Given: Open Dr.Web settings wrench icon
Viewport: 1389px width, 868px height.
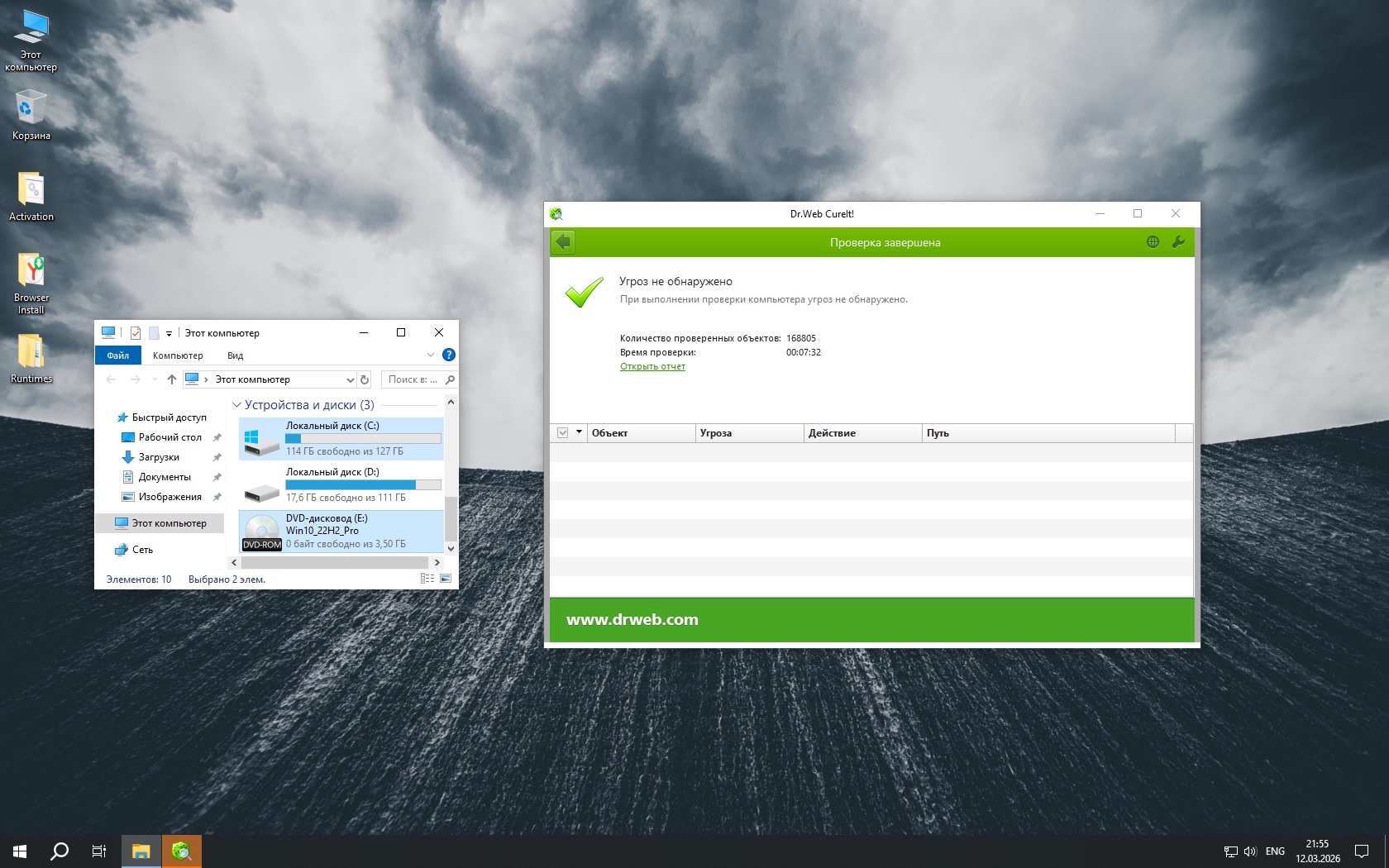Looking at the screenshot, I should click(x=1178, y=242).
